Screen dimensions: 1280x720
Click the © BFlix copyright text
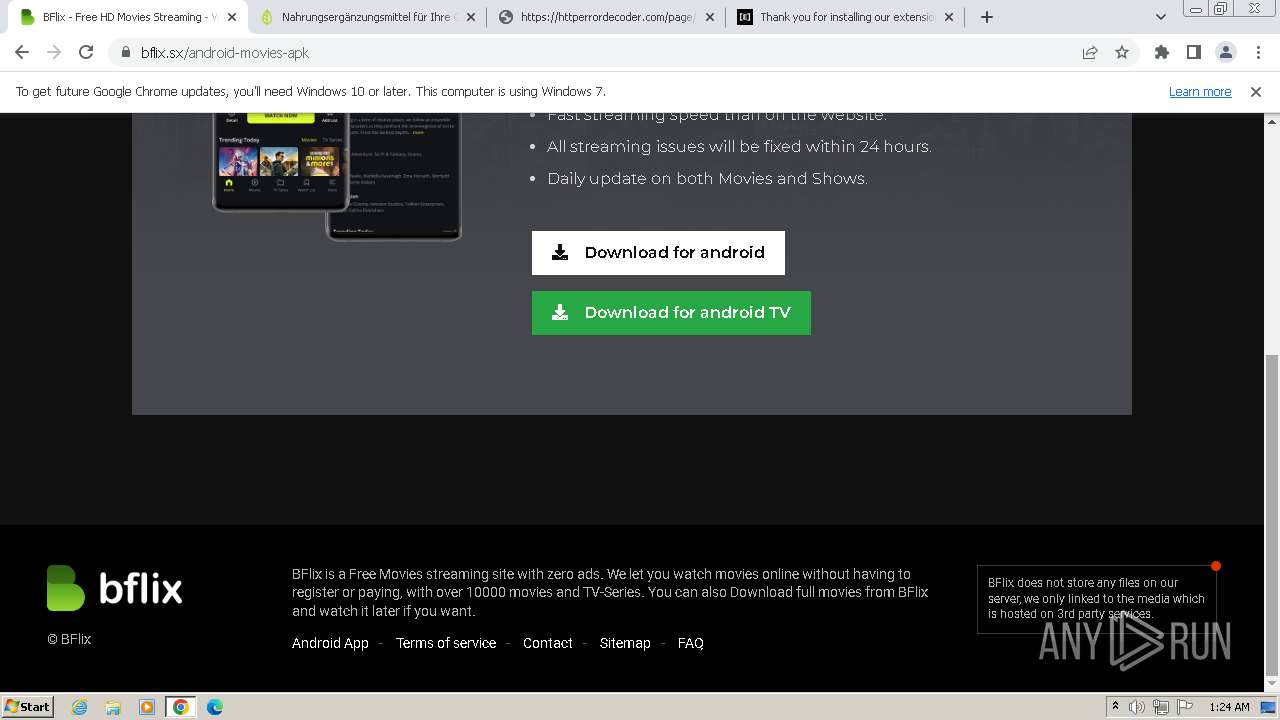click(69, 639)
